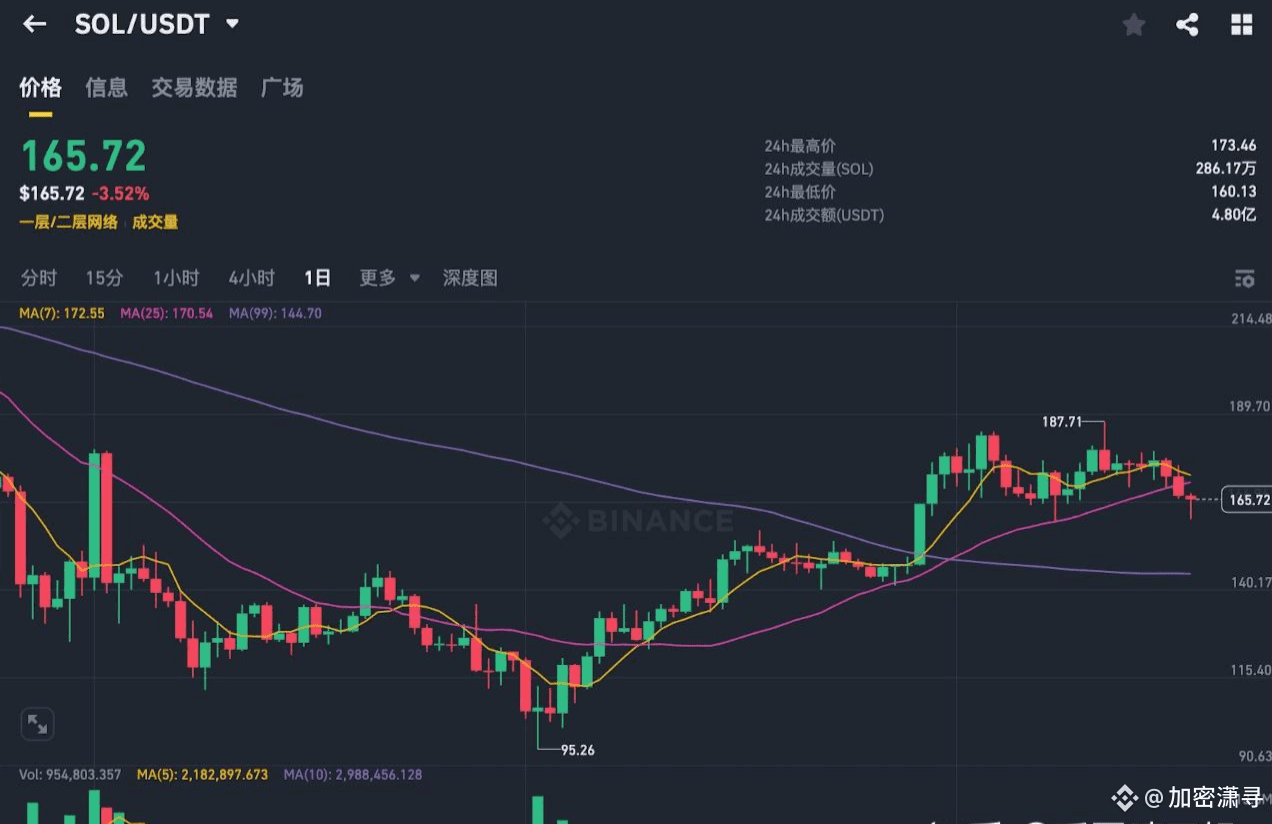Switch chart to 4小时 interval

tap(251, 278)
